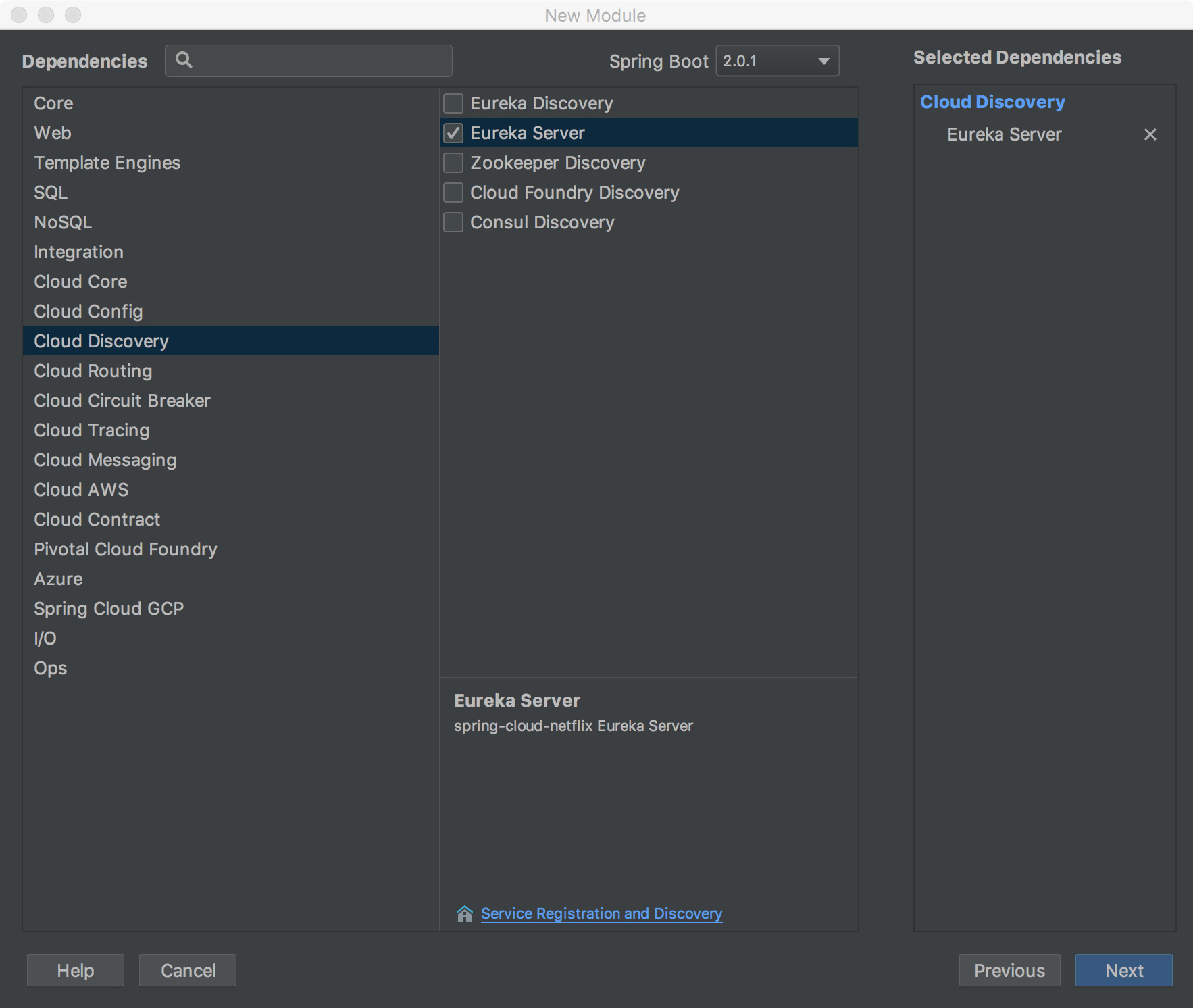Select the I/O category
The width and height of the screenshot is (1193, 1008).
tap(231, 638)
